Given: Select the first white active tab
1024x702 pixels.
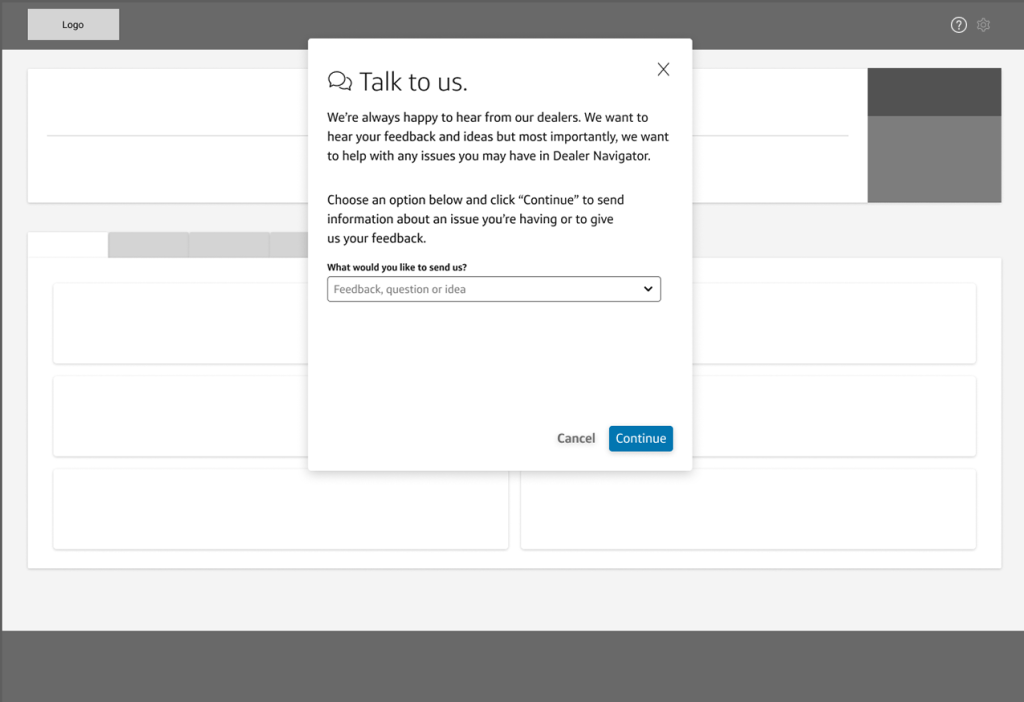Looking at the screenshot, I should point(68,245).
